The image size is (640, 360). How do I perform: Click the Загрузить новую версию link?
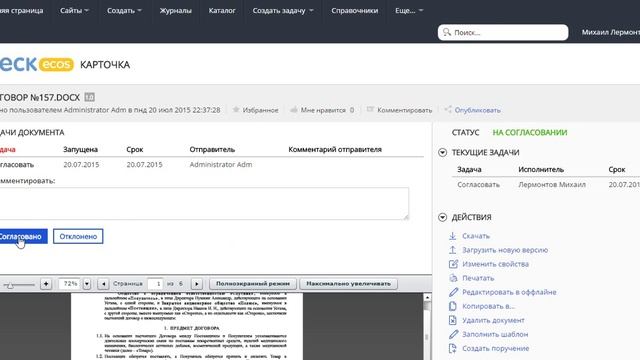pos(505,250)
